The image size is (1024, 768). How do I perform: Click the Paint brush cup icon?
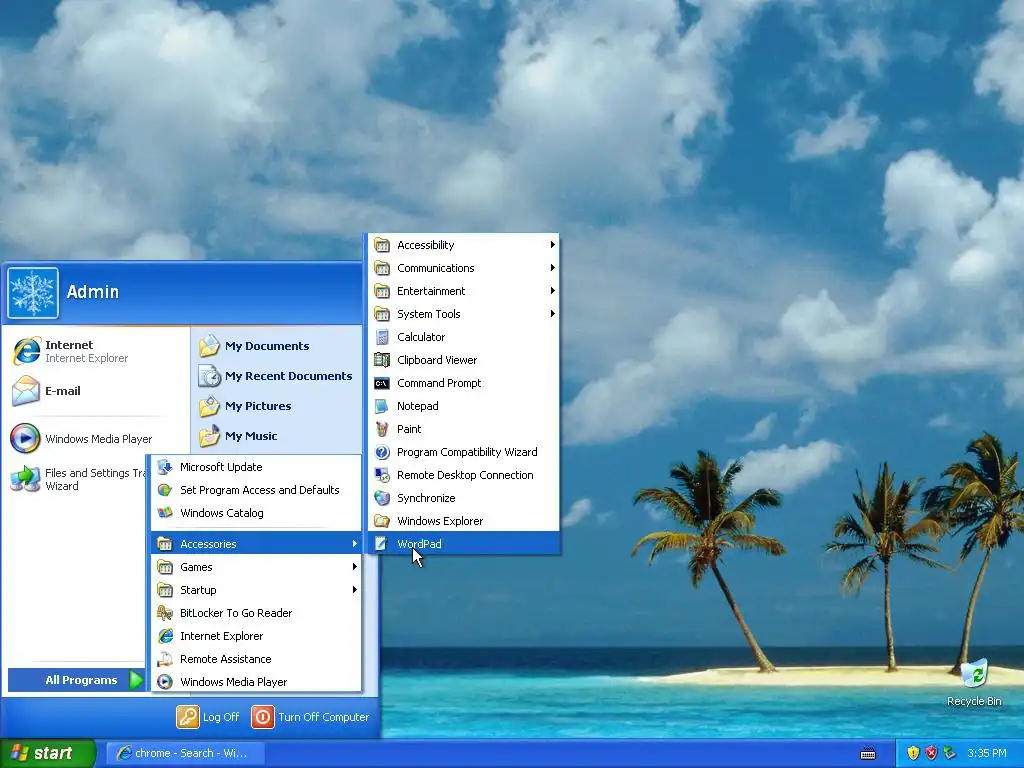click(x=382, y=429)
